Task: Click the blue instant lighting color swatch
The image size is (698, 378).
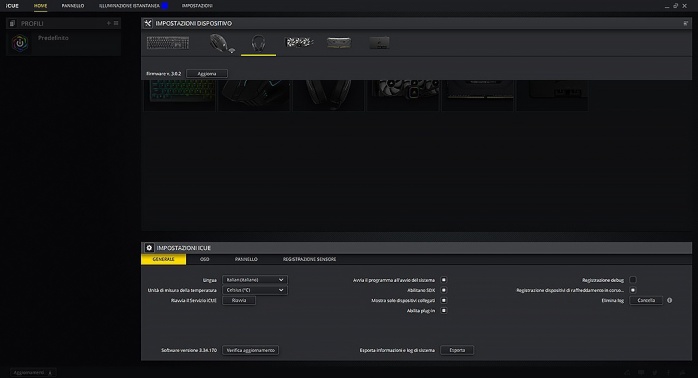Action: tap(165, 6)
